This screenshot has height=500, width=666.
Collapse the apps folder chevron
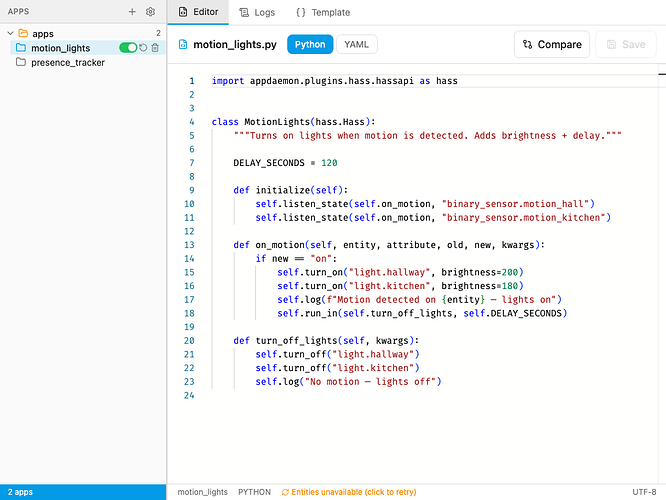(11, 33)
